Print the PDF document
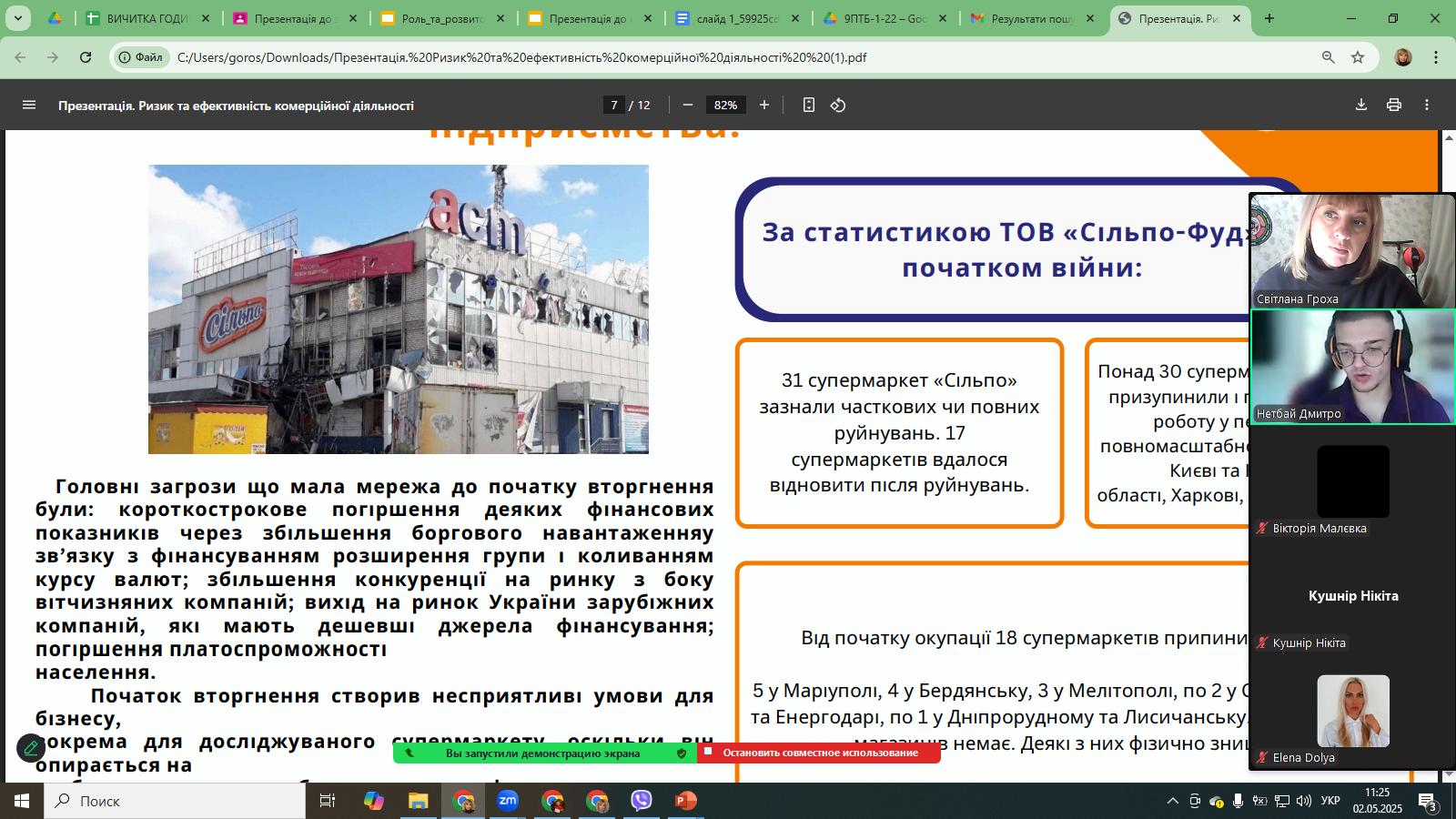The width and height of the screenshot is (1456, 819). 1394,105
